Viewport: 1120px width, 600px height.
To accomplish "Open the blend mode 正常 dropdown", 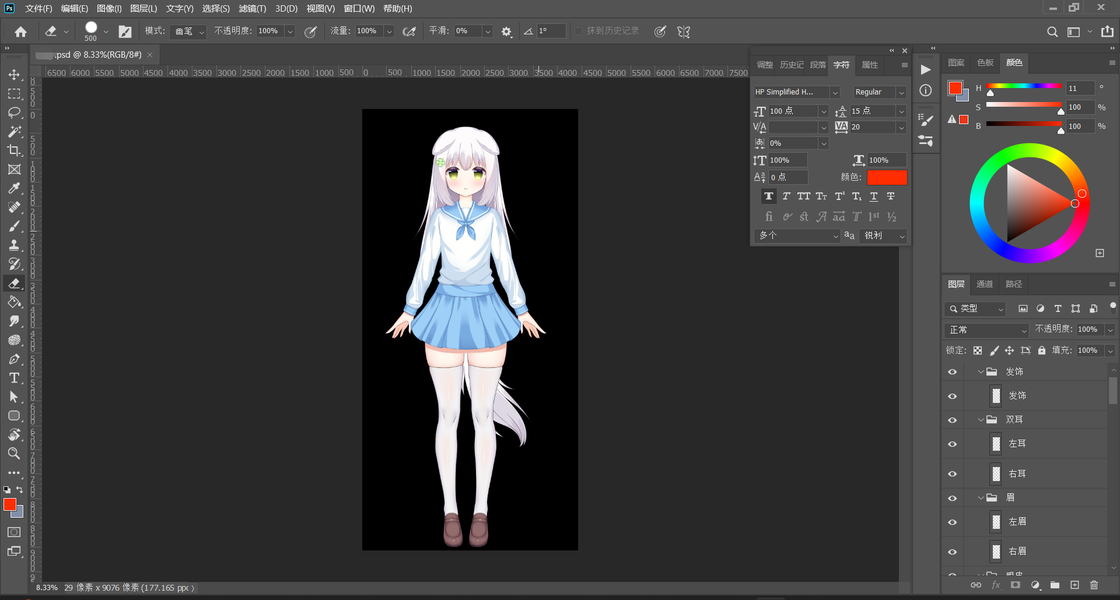I will [987, 330].
